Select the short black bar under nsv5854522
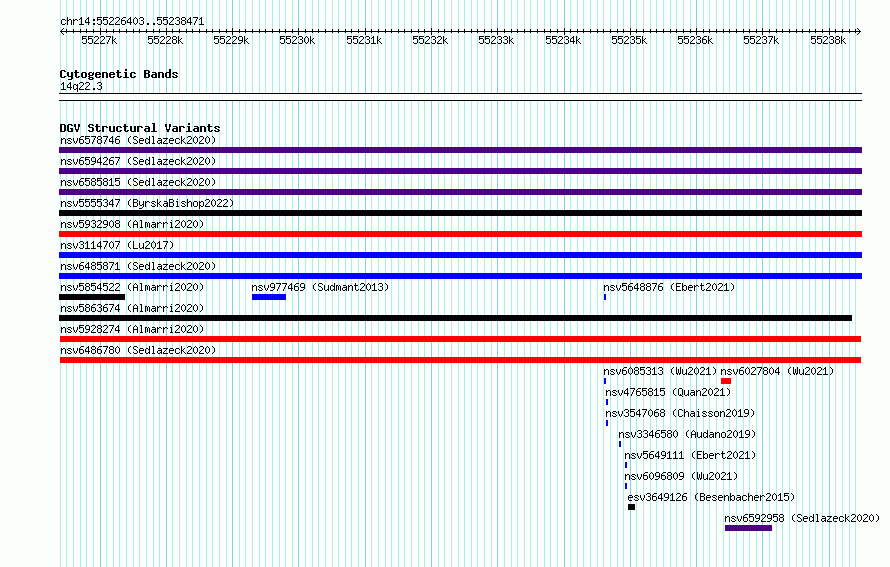Image resolution: width=890 pixels, height=567 pixels. click(92, 297)
